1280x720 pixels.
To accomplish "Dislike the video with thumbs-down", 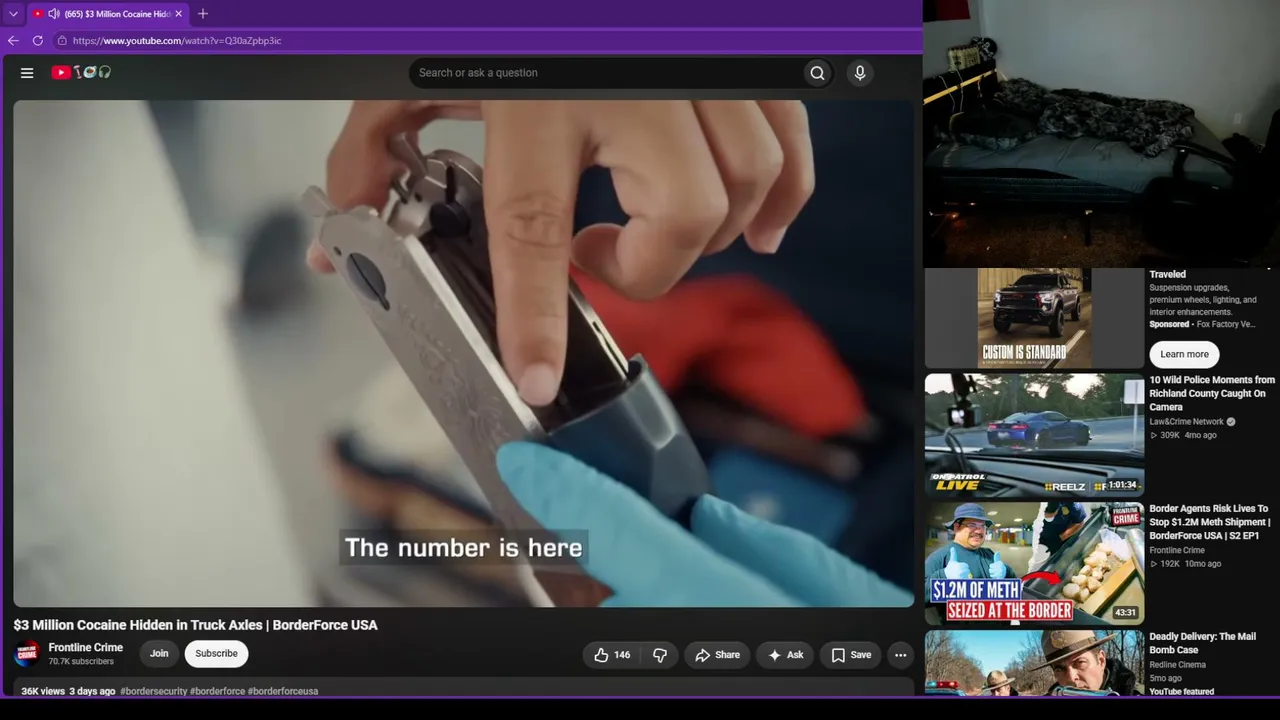I will pos(660,655).
